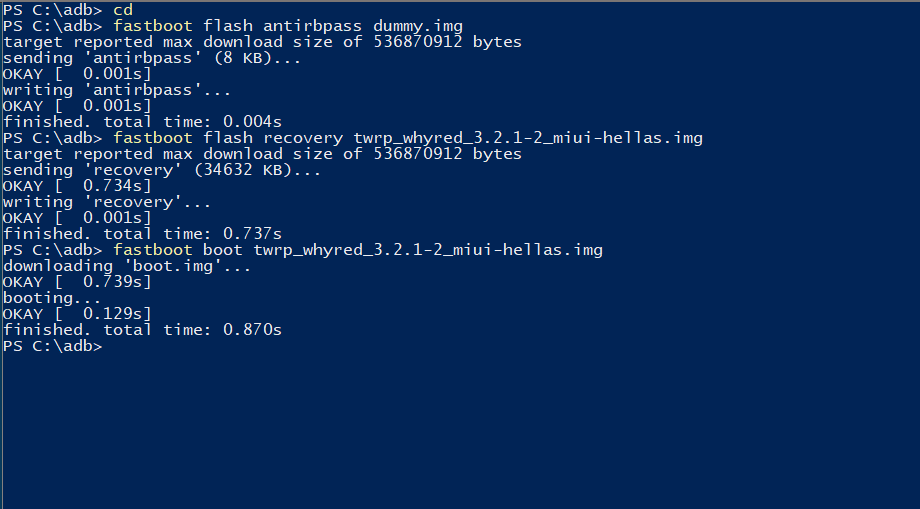Image resolution: width=920 pixels, height=509 pixels.
Task: Click the "writing 'recovery'..." output line
Action: point(107,201)
